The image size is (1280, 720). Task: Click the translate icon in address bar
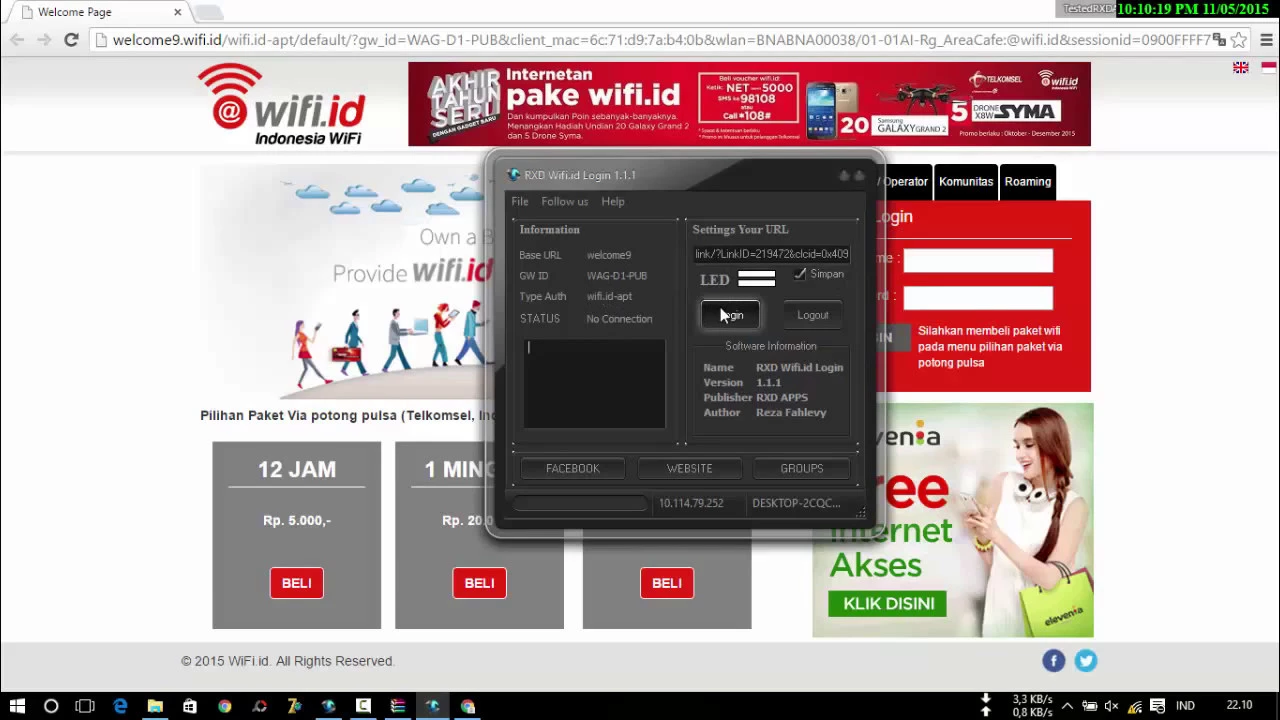click(x=1219, y=40)
